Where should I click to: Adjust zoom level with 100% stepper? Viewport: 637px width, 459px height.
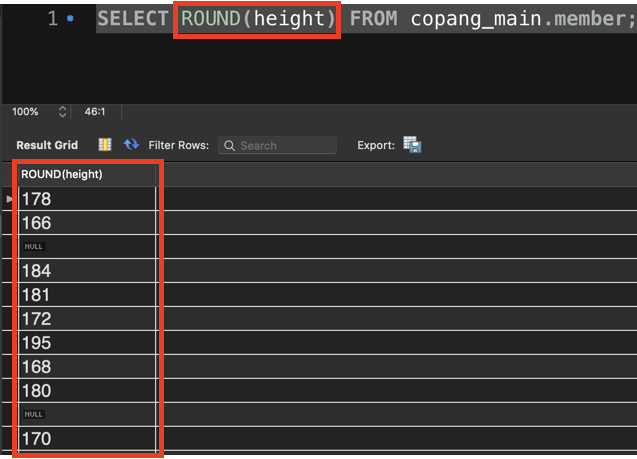pos(62,112)
